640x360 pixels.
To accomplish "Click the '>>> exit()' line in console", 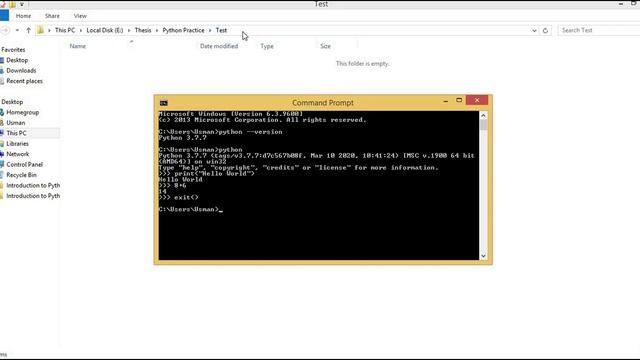I will (x=178, y=198).
